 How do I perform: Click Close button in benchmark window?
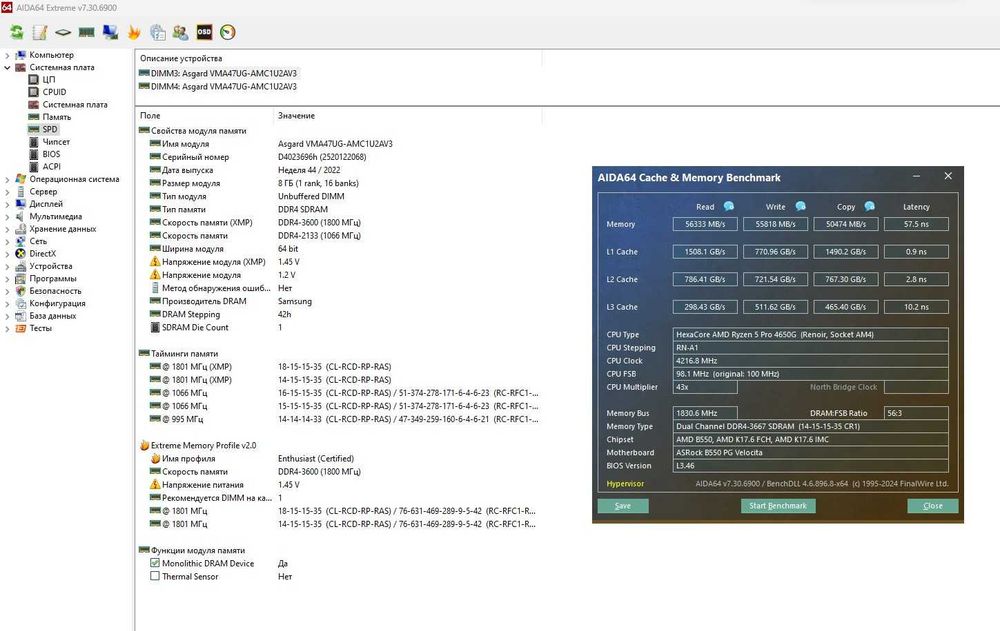[932, 506]
